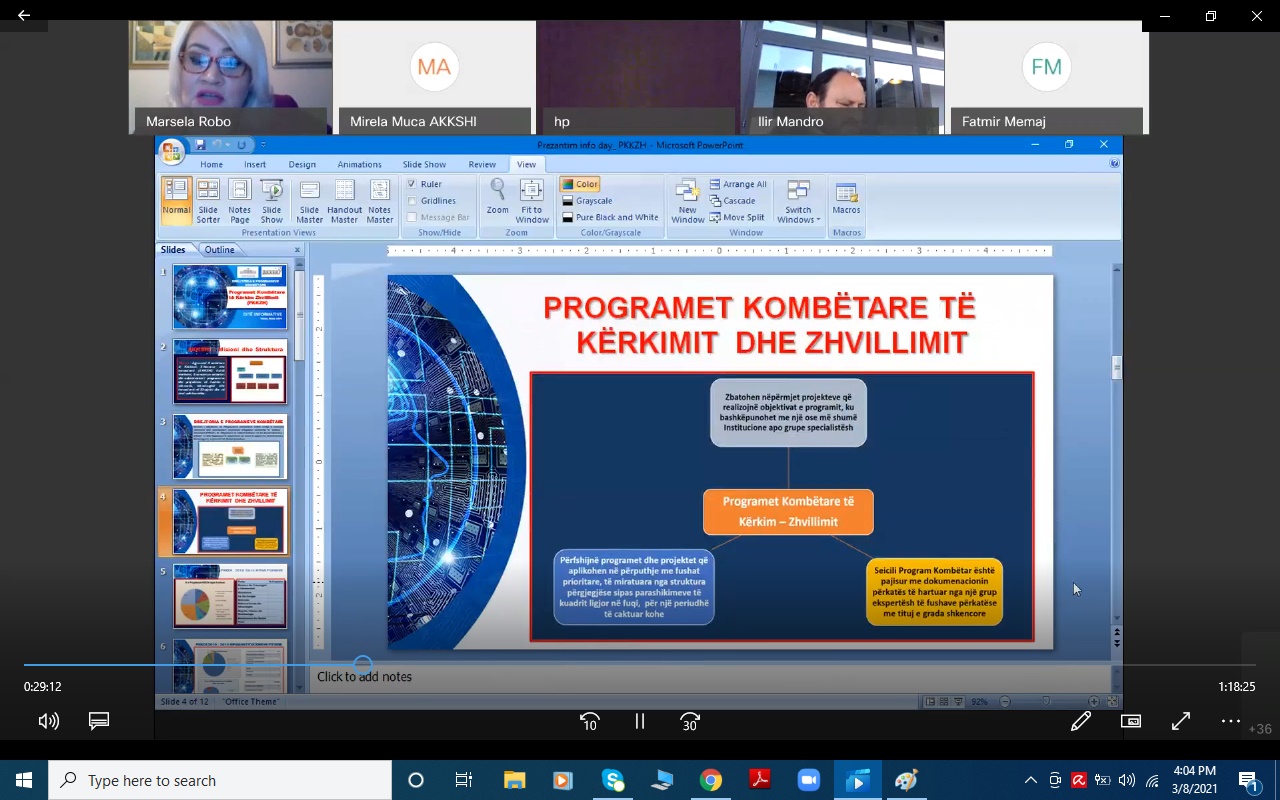Switch to Grayscale view mode

click(x=587, y=201)
